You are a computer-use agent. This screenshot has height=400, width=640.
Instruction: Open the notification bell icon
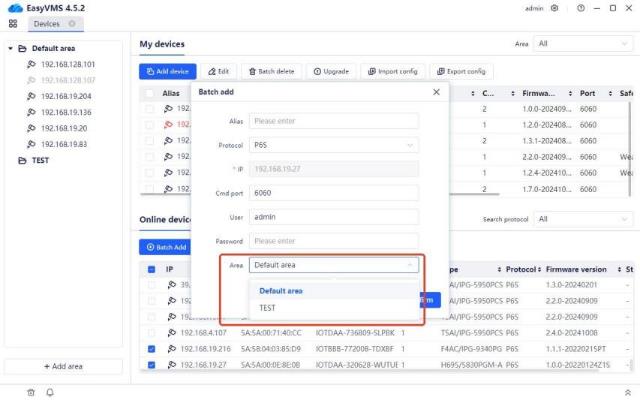(49, 391)
